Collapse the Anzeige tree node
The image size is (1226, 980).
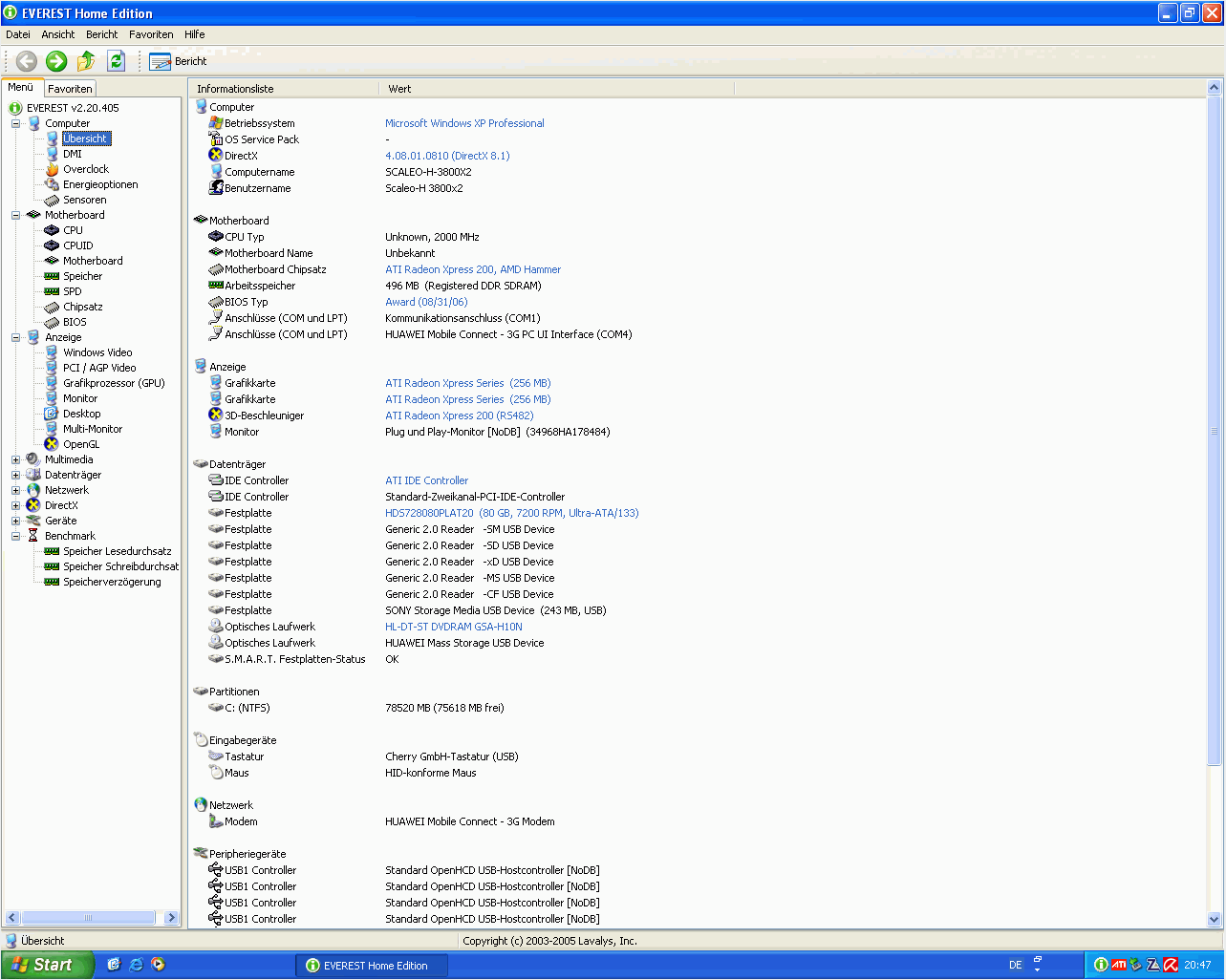(15, 337)
